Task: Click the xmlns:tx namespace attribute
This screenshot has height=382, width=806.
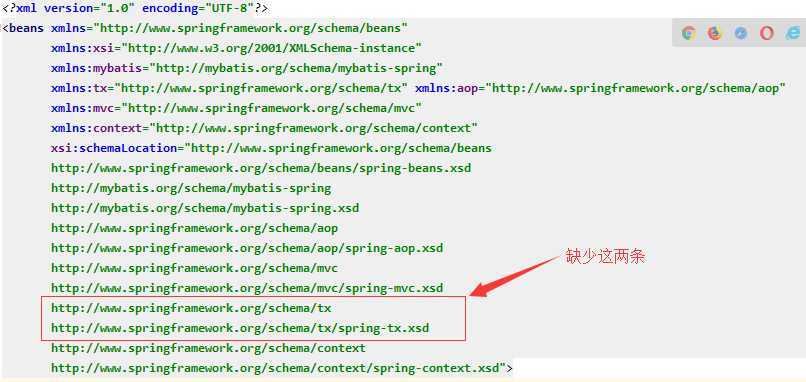Action: [229, 88]
